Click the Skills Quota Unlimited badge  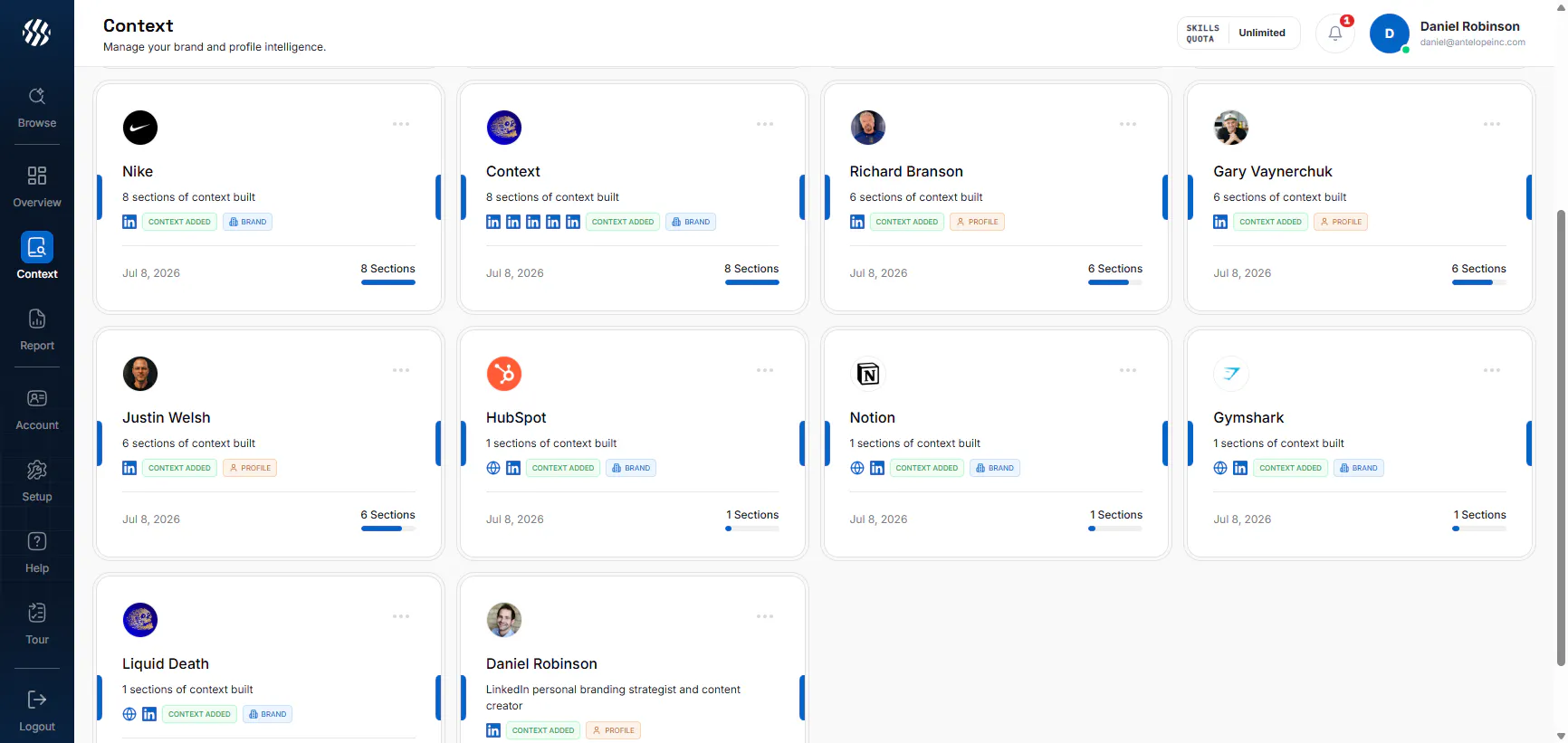click(1238, 33)
